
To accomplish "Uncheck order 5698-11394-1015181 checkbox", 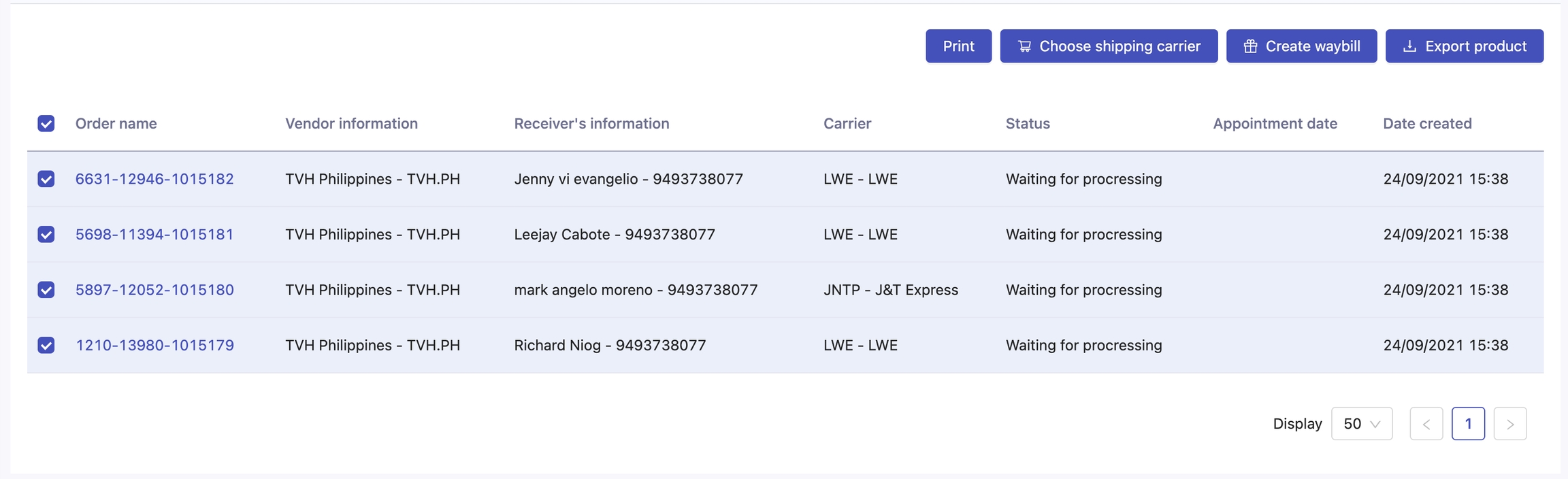I will coord(46,235).
